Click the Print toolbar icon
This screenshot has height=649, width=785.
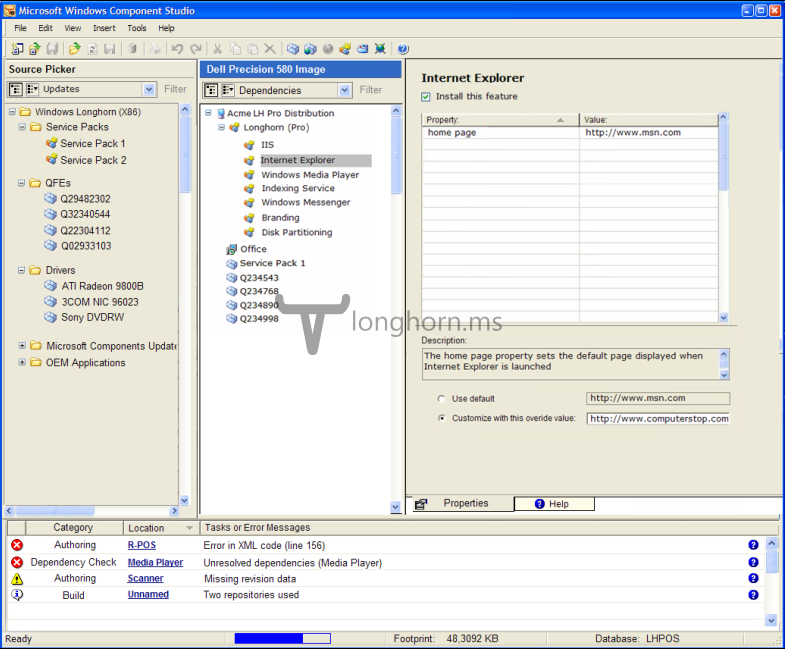(155, 49)
